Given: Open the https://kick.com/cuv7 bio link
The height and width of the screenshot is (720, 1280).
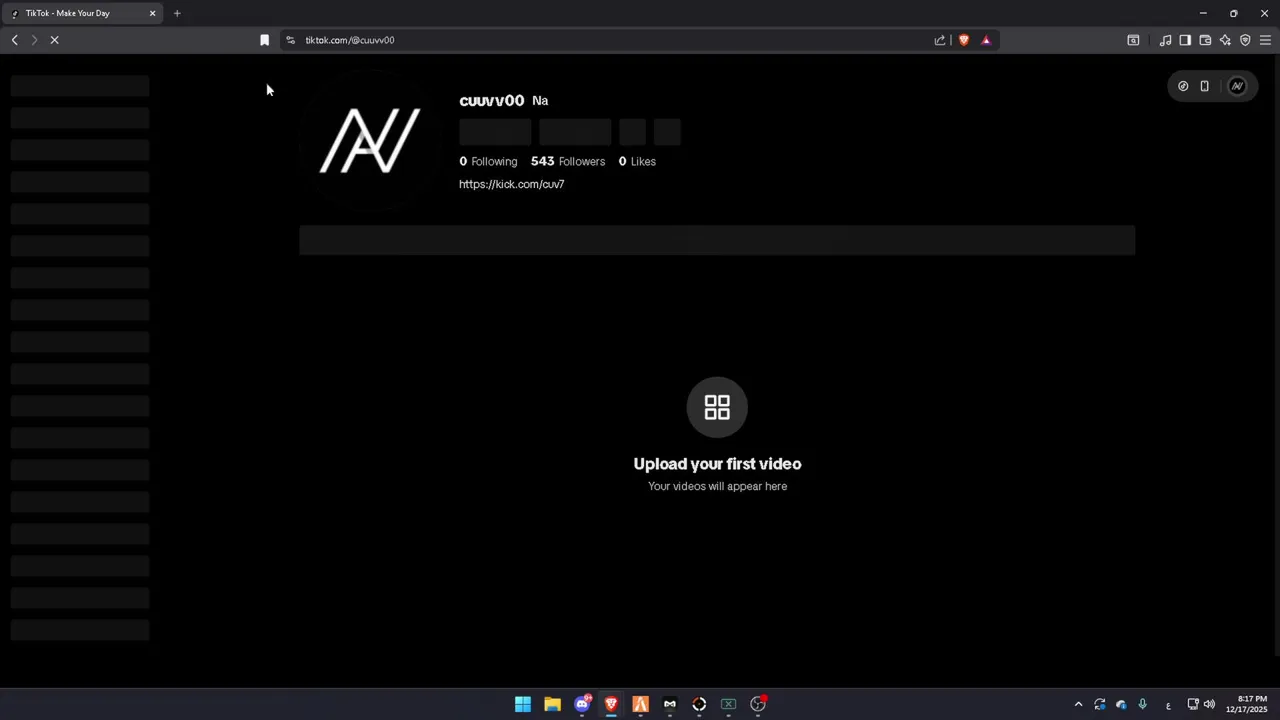Looking at the screenshot, I should point(512,184).
